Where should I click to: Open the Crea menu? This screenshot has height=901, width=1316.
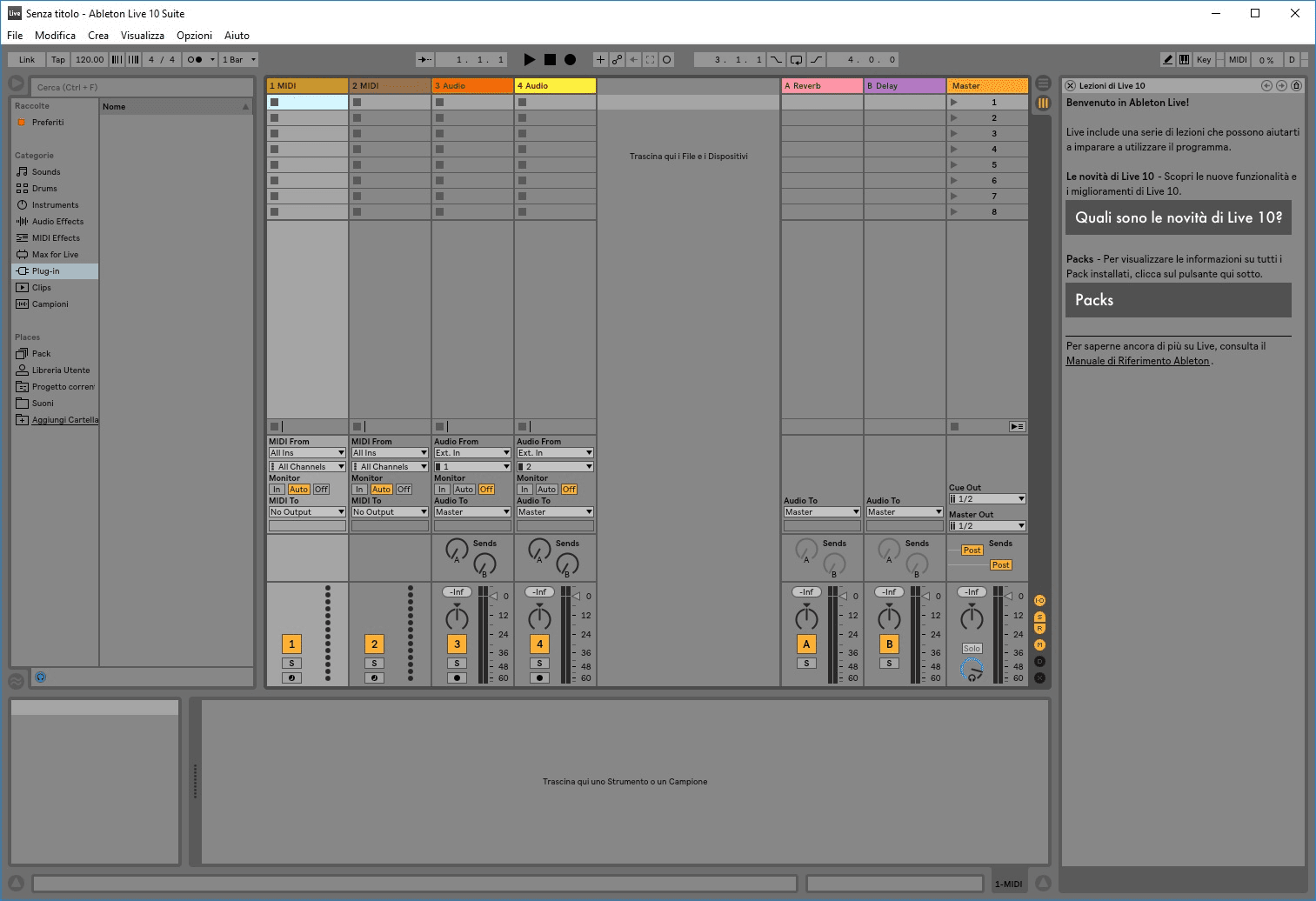[98, 36]
